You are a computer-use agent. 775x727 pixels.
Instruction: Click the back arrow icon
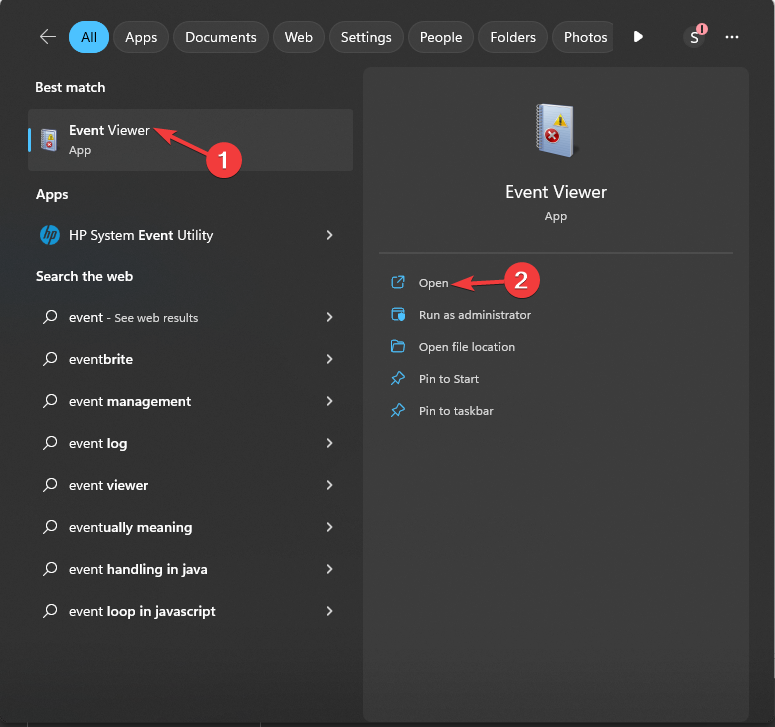click(47, 37)
